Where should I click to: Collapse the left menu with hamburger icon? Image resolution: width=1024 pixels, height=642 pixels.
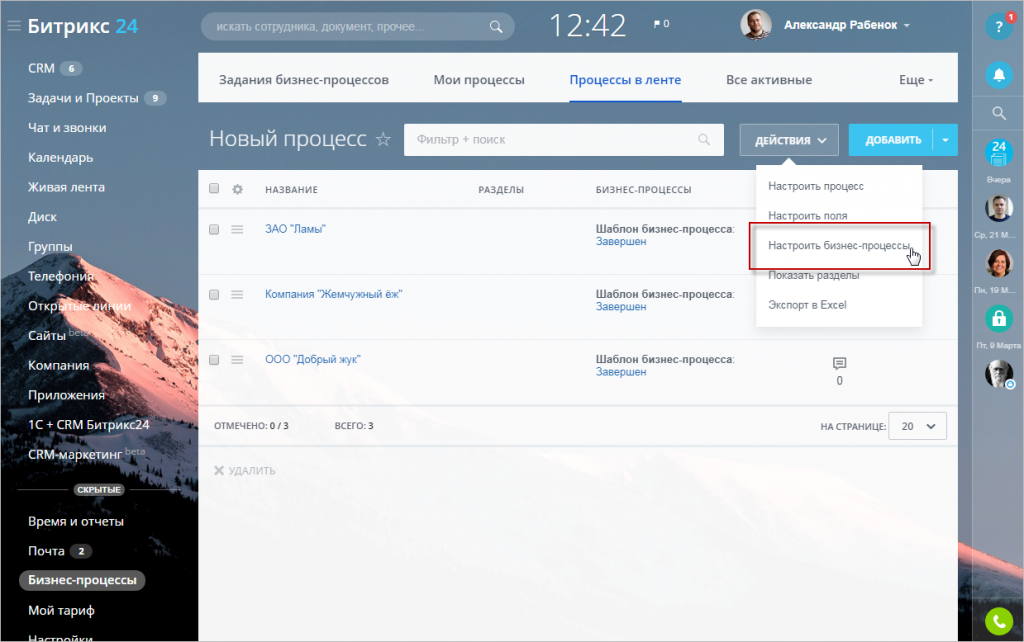click(x=14, y=26)
